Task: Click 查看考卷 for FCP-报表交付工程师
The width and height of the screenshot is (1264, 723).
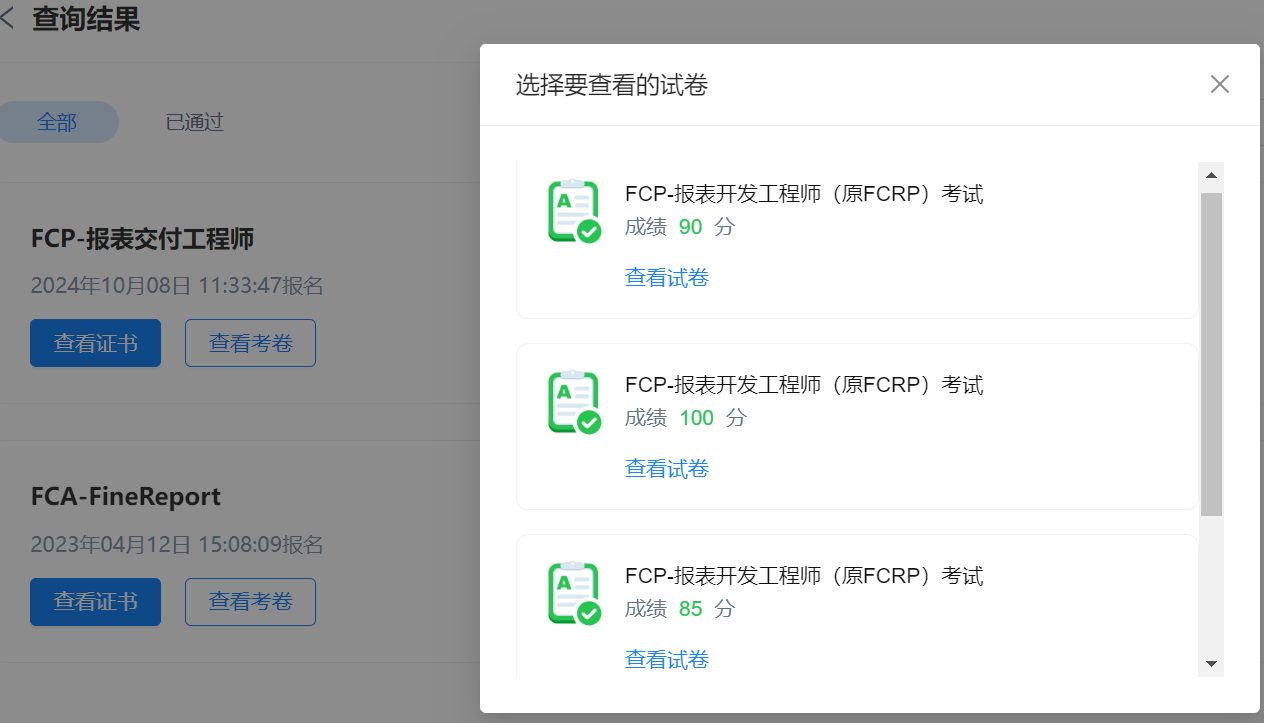Action: tap(250, 343)
